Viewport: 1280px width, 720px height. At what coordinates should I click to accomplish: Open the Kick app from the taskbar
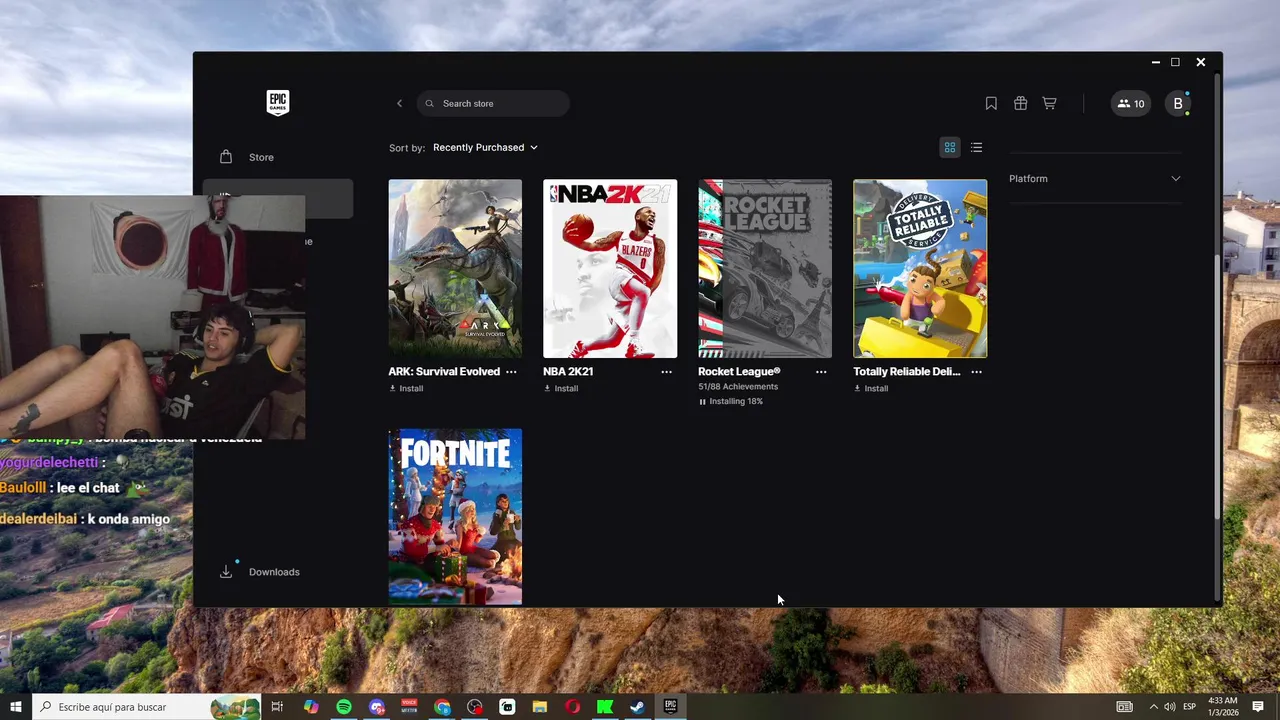click(605, 707)
